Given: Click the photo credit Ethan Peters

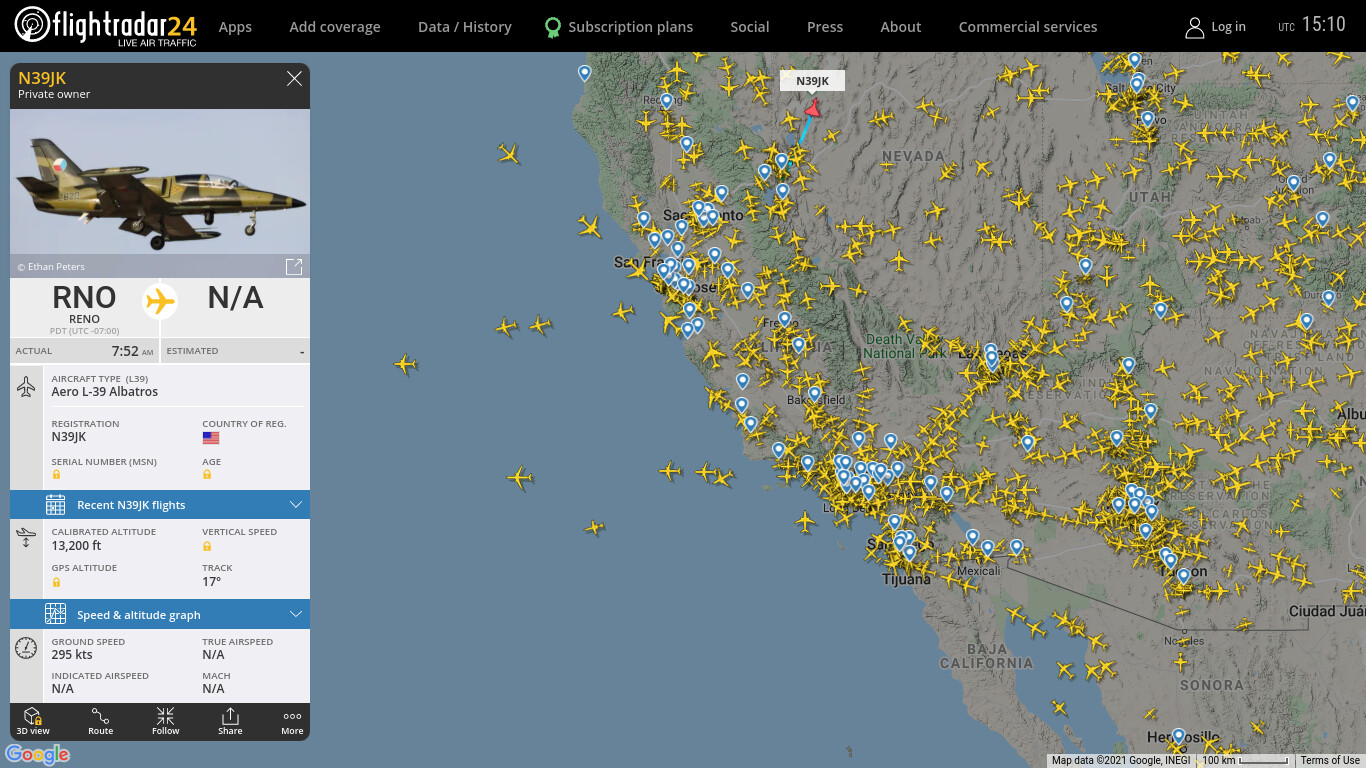Looking at the screenshot, I should (51, 267).
